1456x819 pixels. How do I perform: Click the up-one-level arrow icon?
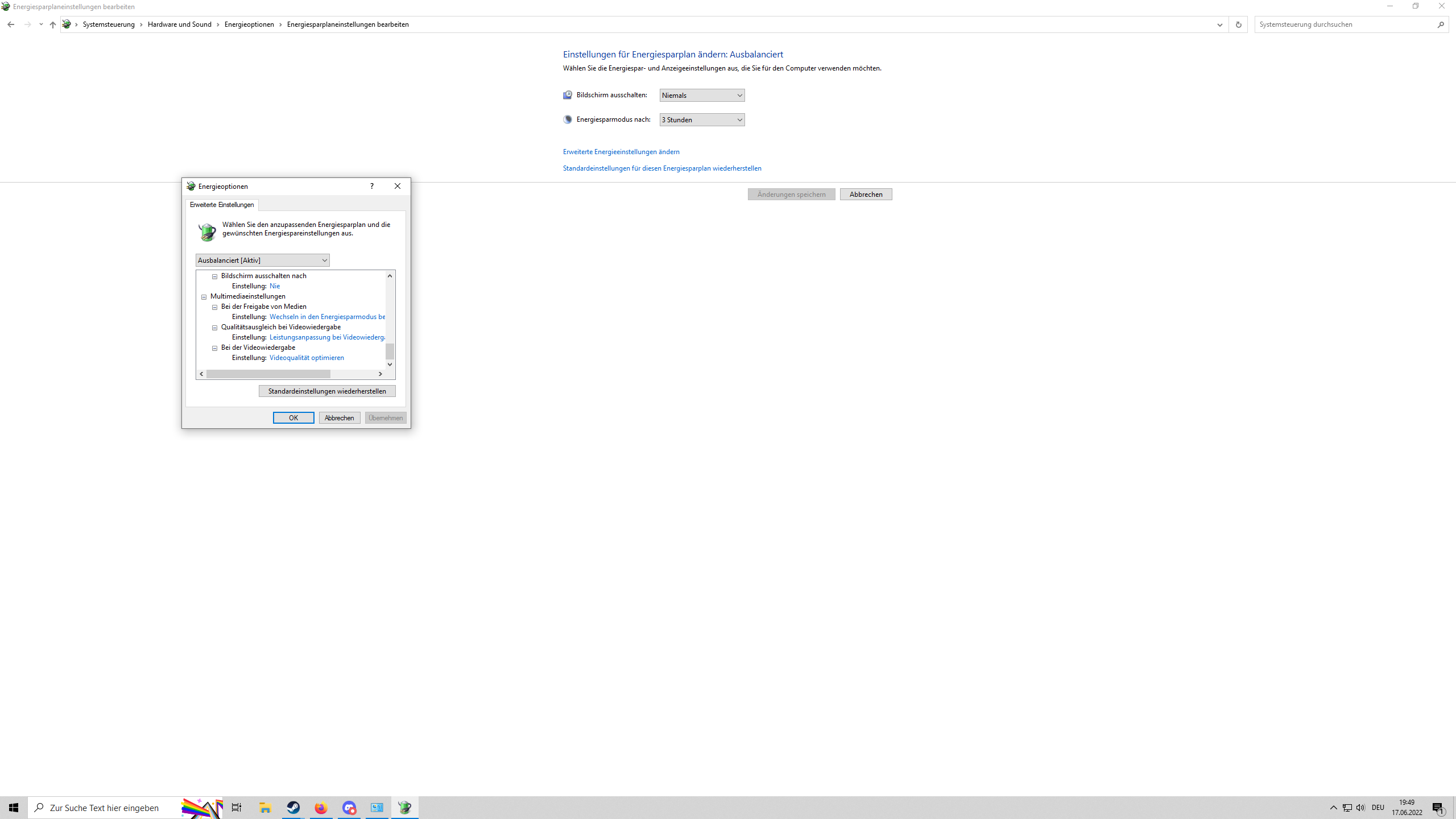tap(52, 24)
